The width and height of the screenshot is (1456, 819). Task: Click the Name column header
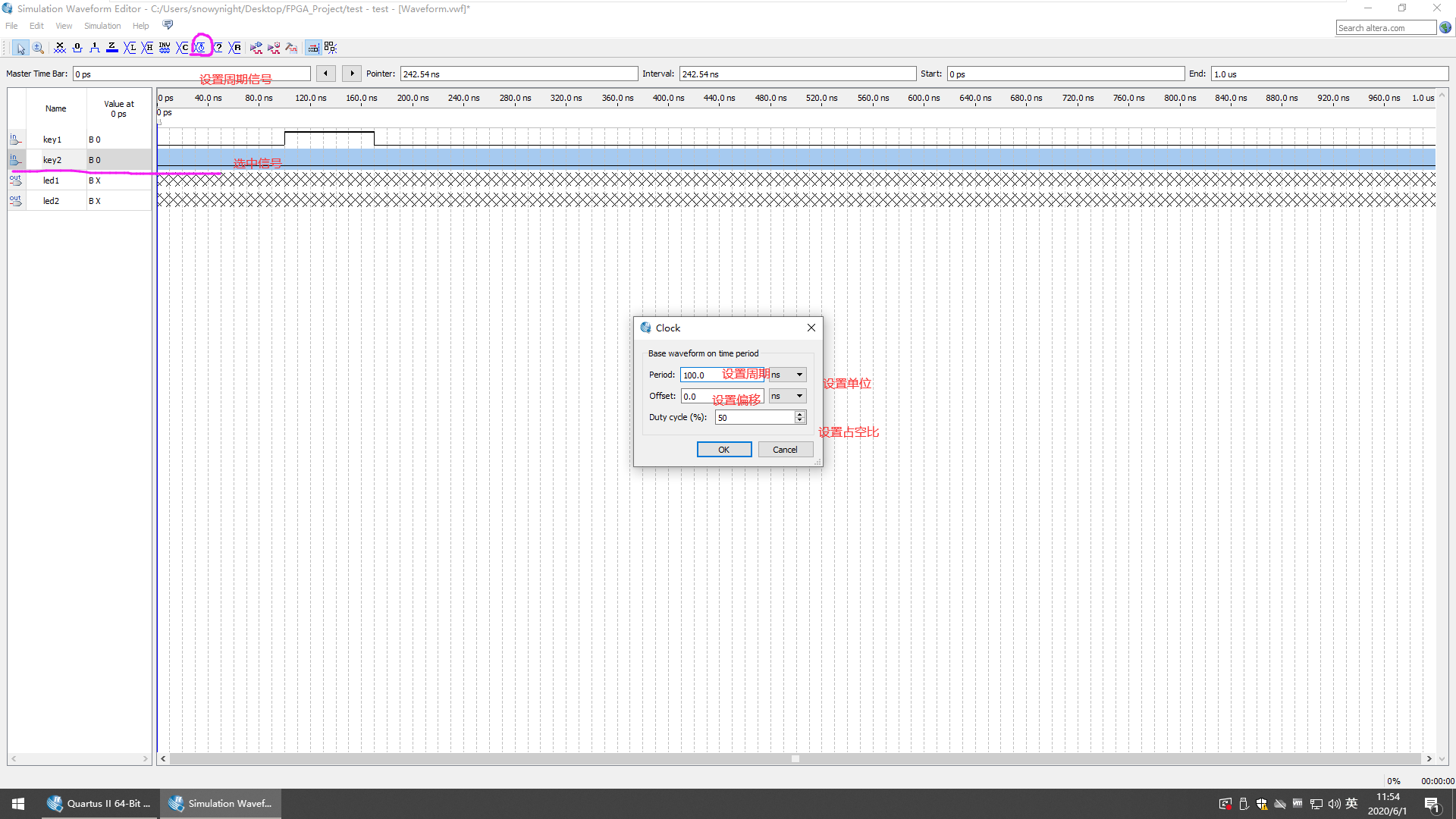(x=55, y=108)
